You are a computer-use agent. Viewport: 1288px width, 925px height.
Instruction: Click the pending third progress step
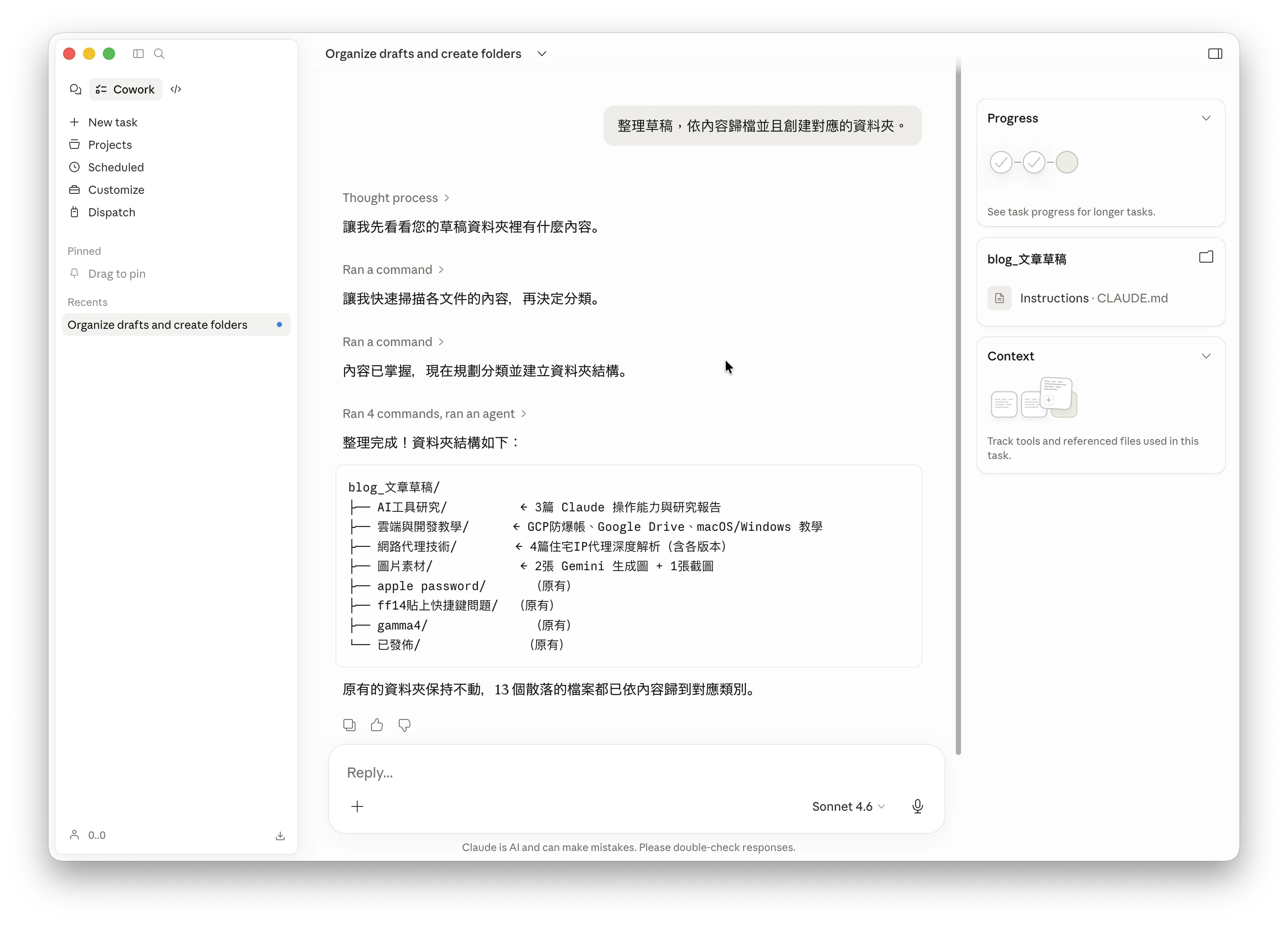point(1067,163)
